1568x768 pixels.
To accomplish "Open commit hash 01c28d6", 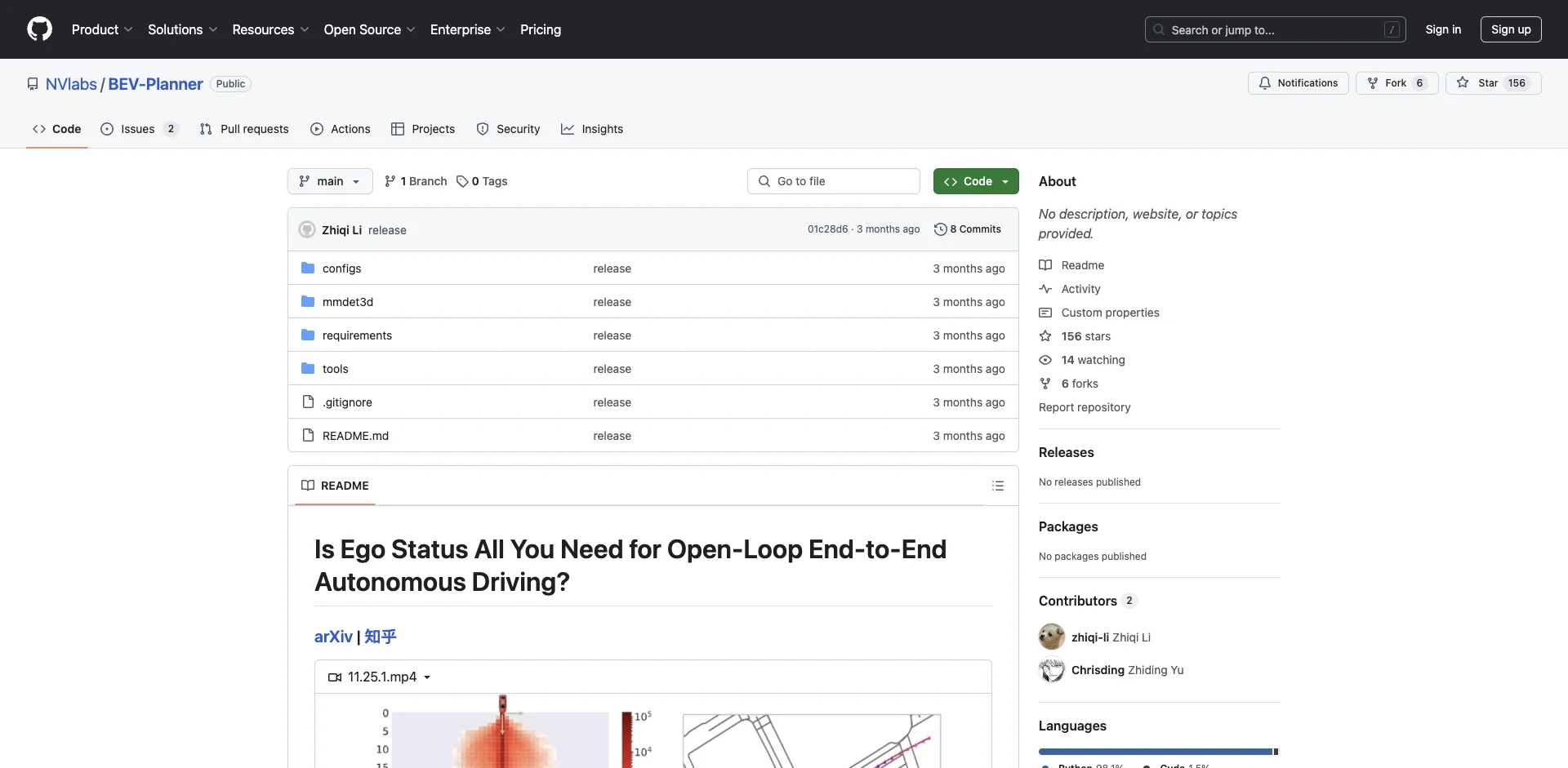I will (x=827, y=229).
